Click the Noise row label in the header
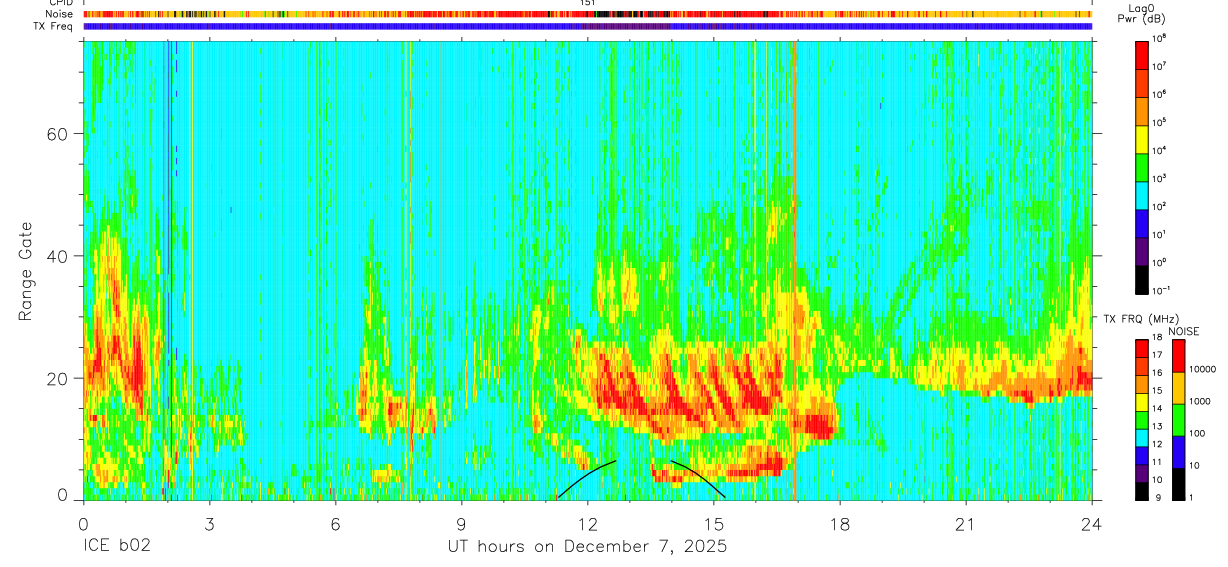The height and width of the screenshot is (567, 1228). click(x=58, y=14)
